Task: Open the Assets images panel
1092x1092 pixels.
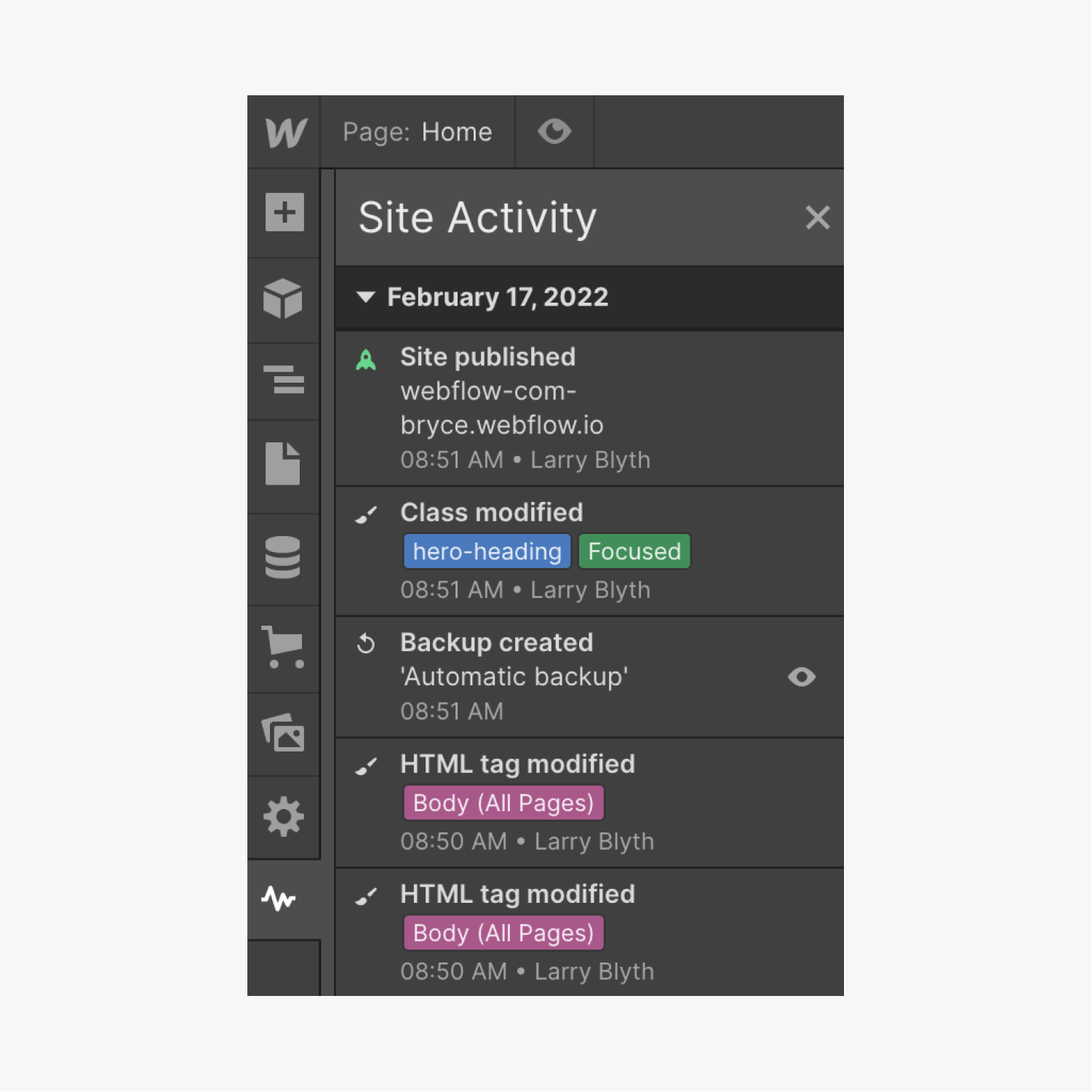Action: (x=283, y=733)
